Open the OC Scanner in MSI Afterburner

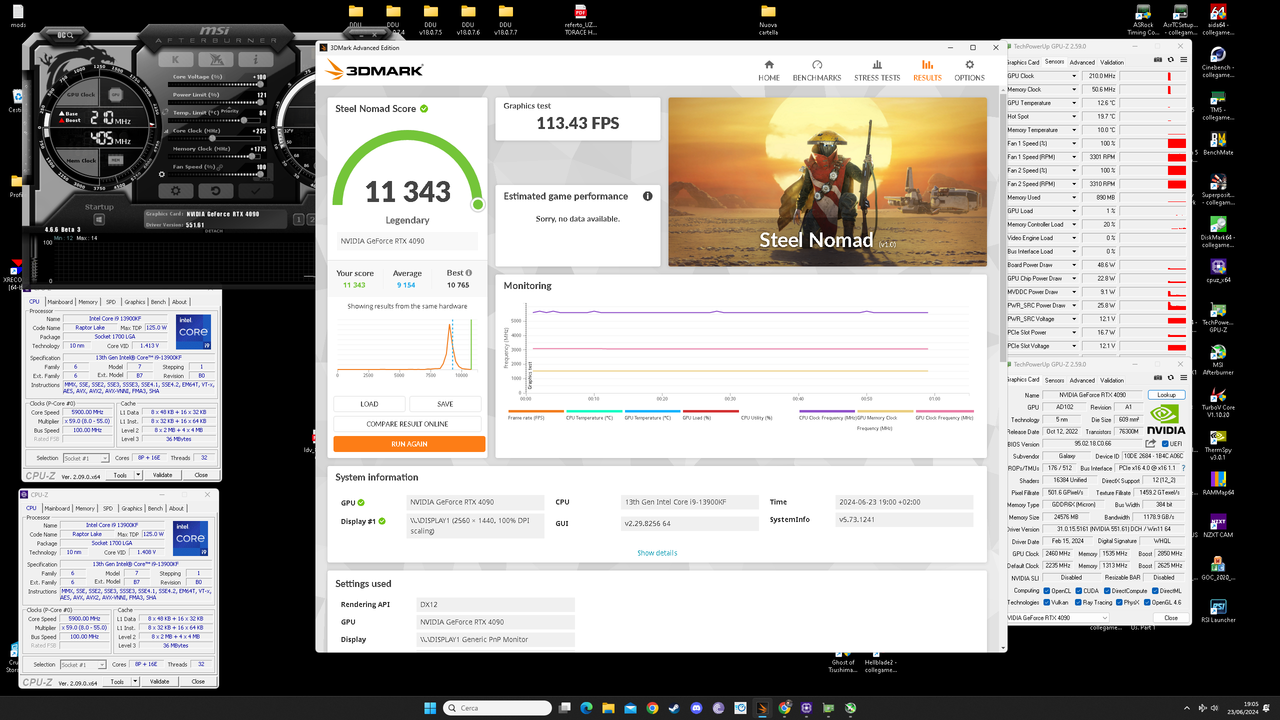click(x=65, y=35)
